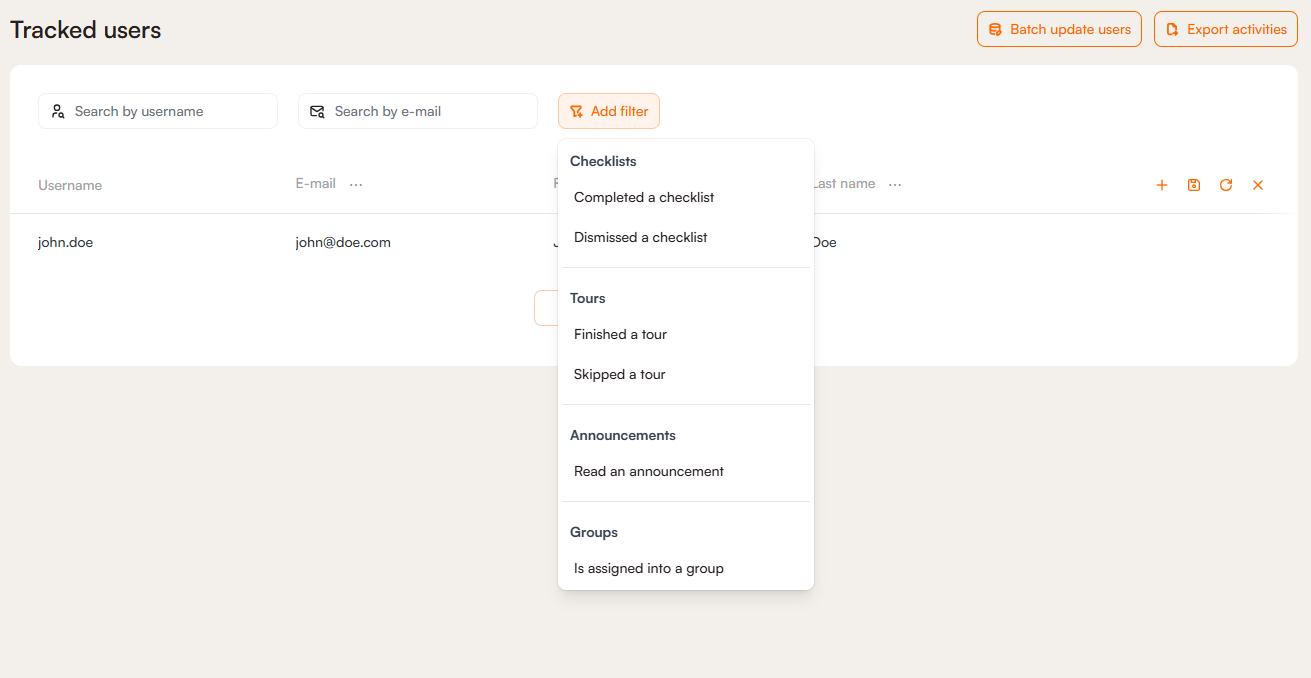Click the save icon in table header
This screenshot has height=678, width=1311.
tap(1194, 185)
